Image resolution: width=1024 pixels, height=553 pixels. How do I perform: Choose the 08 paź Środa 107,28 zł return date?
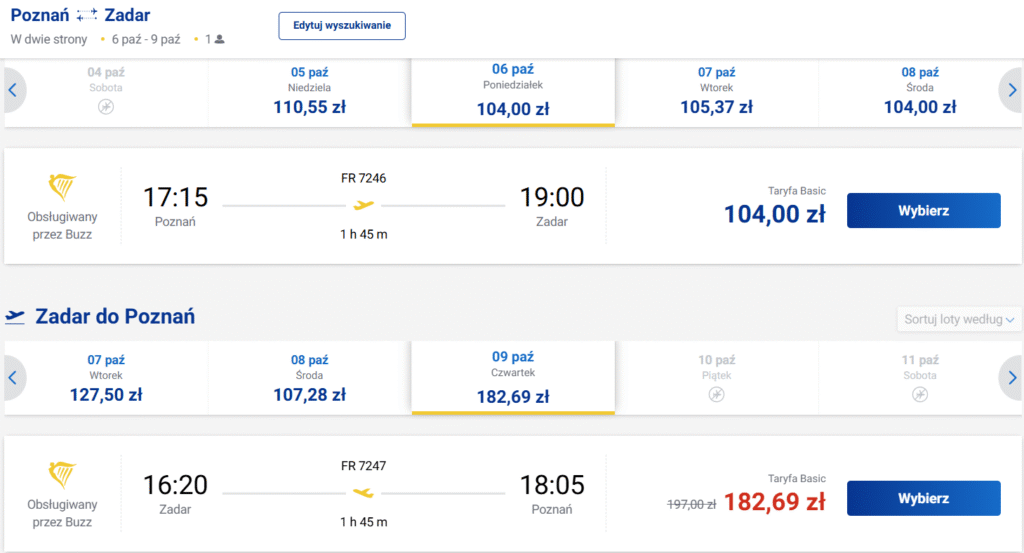click(310, 378)
